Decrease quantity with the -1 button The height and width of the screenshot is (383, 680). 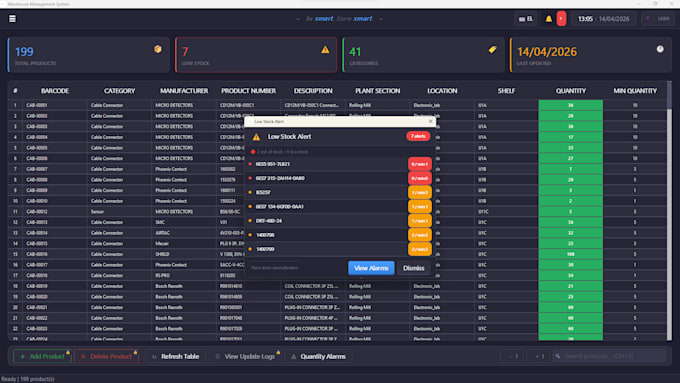coord(513,357)
